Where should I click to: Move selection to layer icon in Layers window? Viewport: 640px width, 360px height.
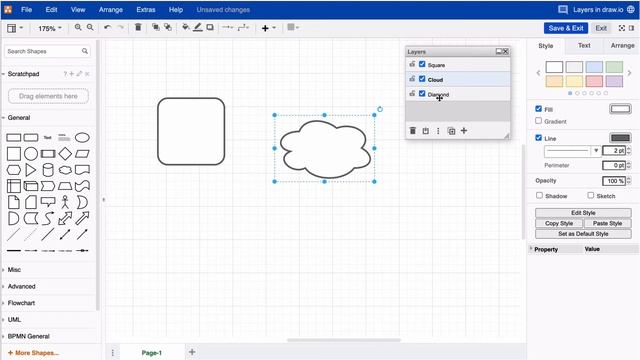coord(425,131)
